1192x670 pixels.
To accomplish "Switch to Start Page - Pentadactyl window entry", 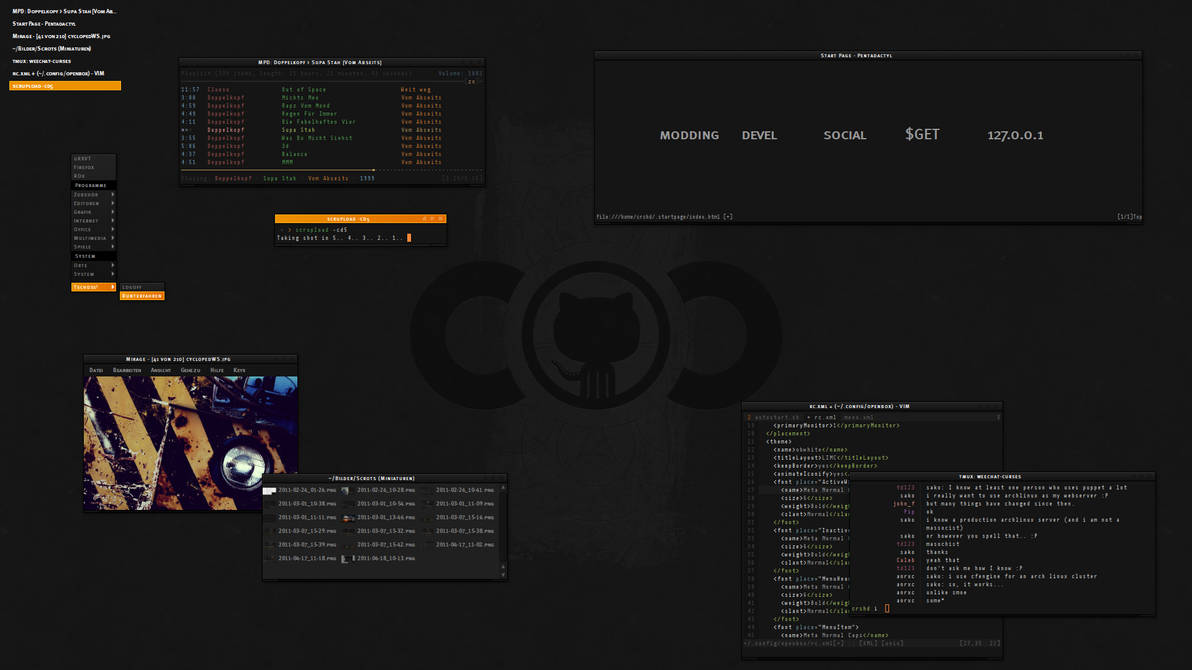I will [44, 24].
